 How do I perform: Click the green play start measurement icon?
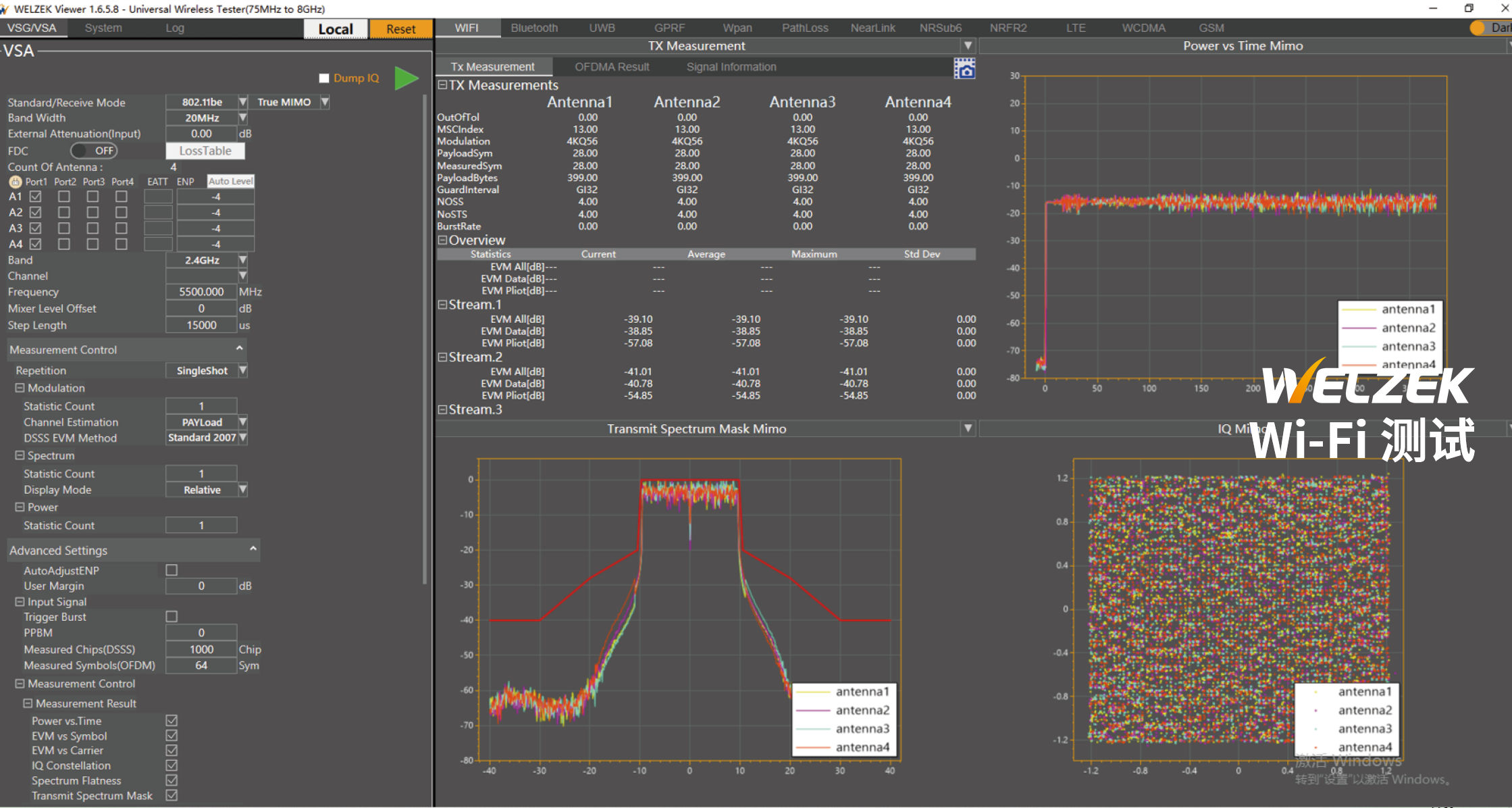[x=406, y=78]
